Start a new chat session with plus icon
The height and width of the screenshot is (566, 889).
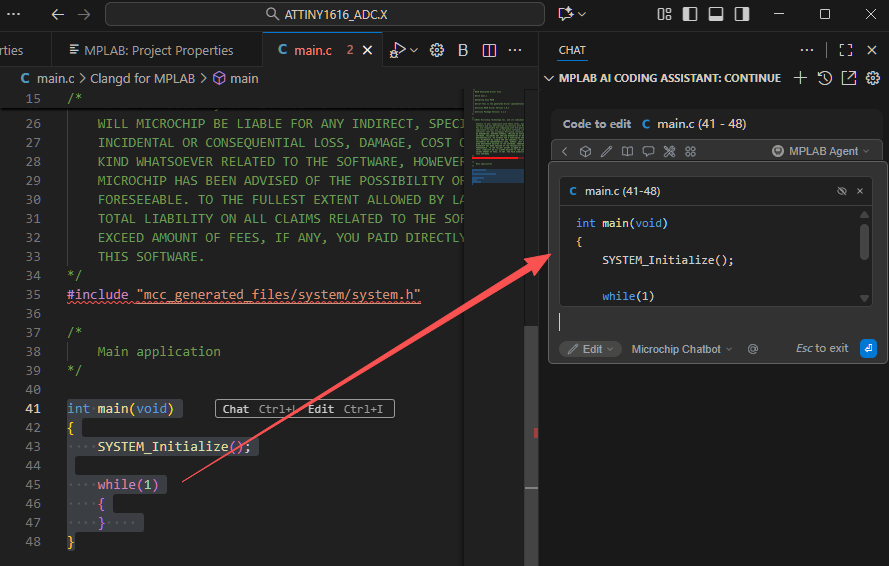[x=800, y=78]
